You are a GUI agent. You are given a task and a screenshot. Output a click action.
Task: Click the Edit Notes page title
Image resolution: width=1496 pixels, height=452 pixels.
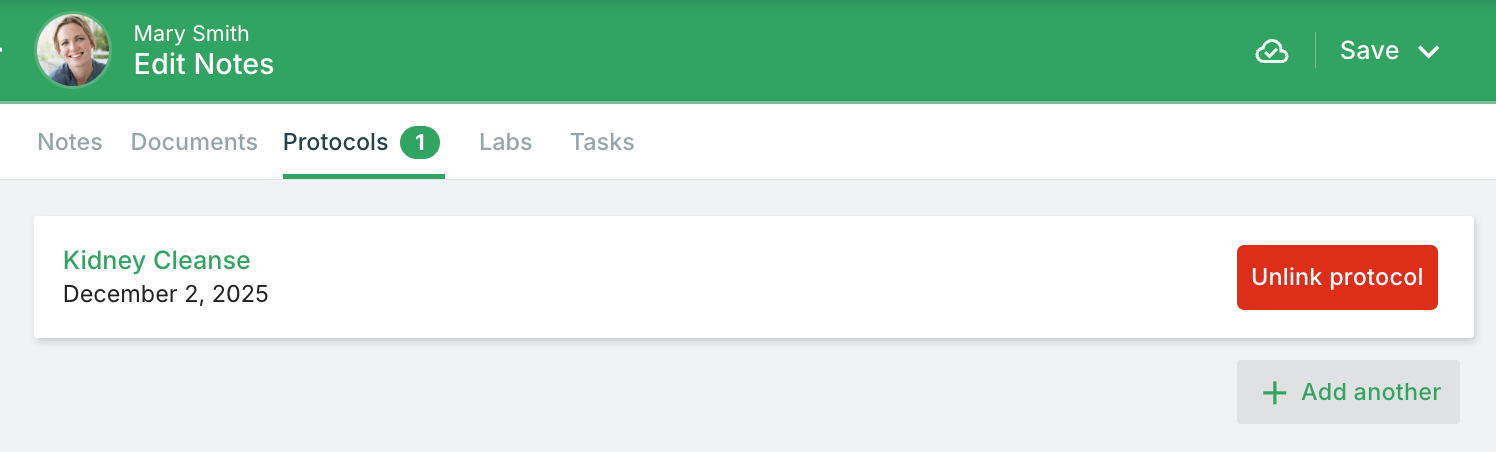[204, 65]
